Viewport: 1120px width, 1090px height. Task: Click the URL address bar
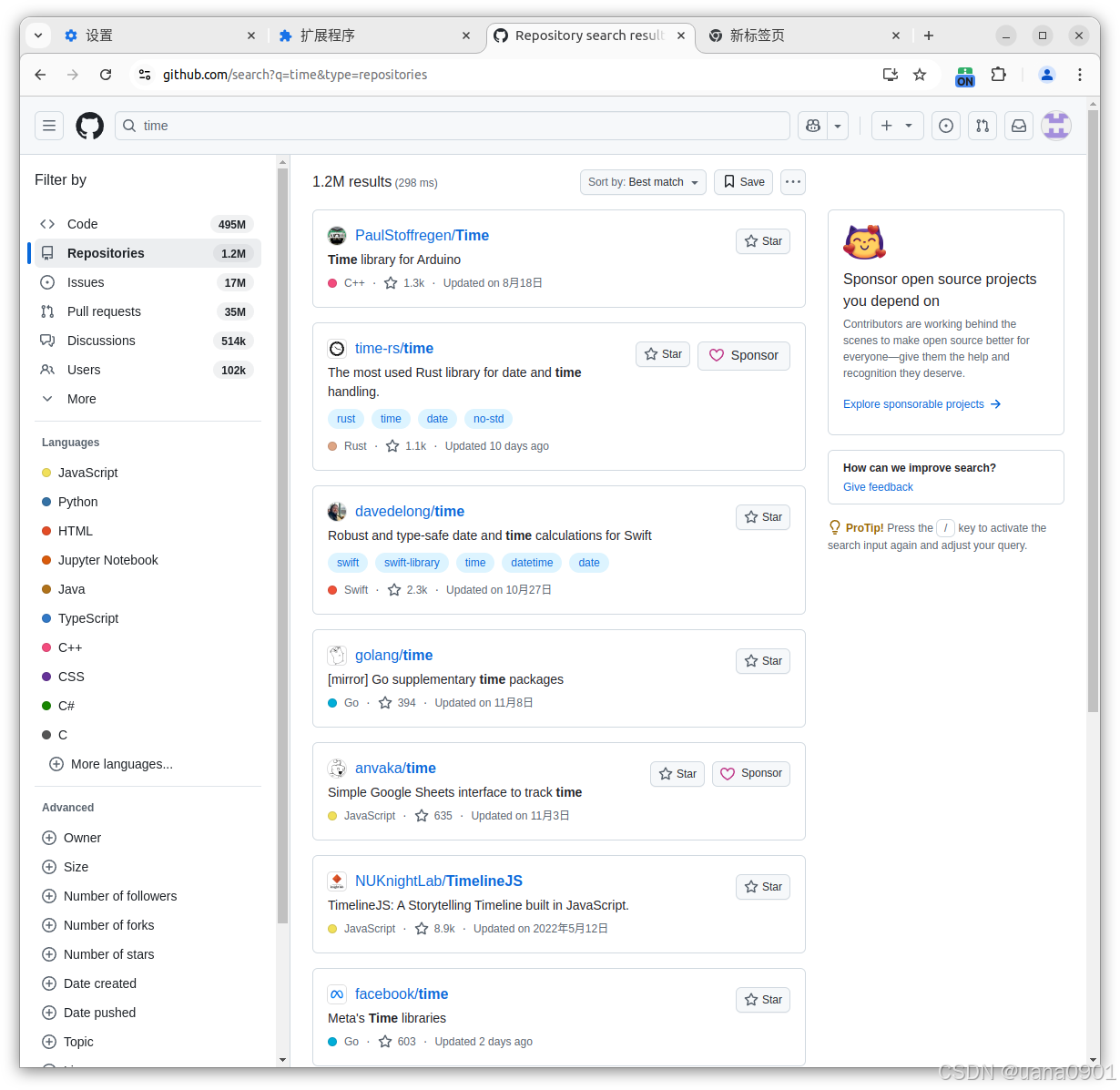[510, 75]
